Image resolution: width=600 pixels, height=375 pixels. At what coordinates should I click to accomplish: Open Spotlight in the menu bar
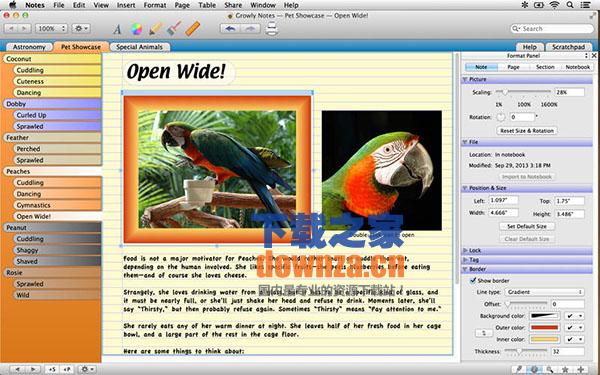pos(570,5)
